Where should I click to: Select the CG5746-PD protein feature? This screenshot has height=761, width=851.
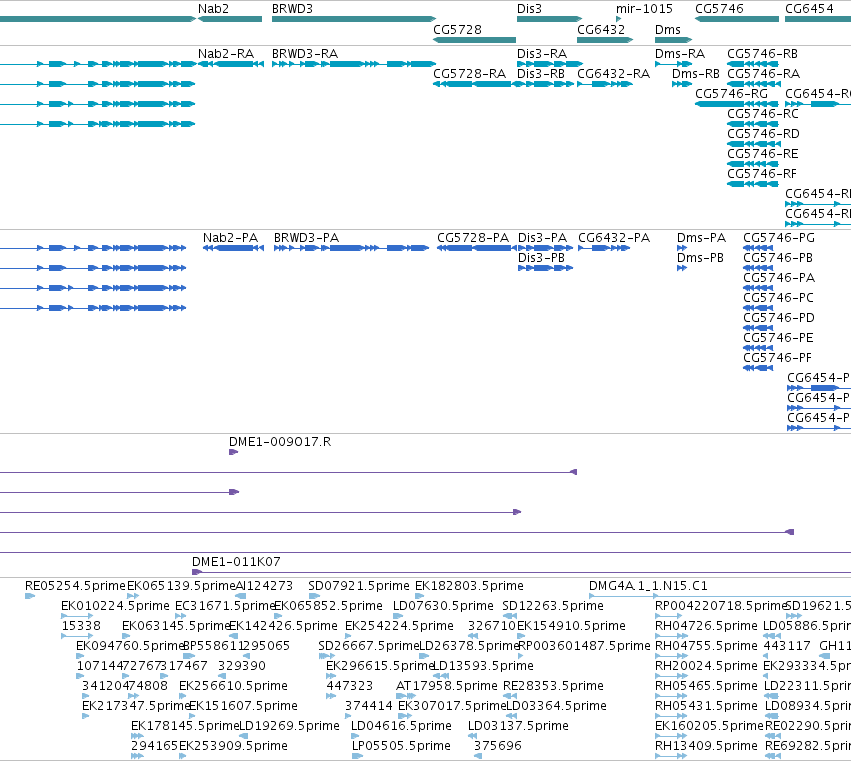click(x=758, y=328)
